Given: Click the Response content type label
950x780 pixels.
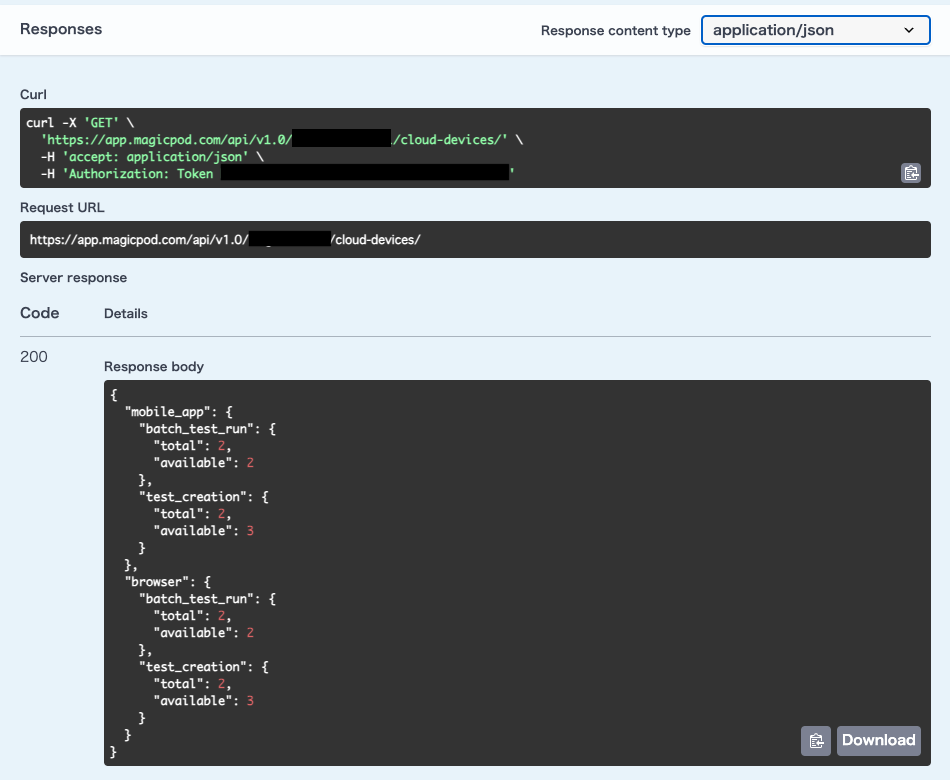Looking at the screenshot, I should pos(616,31).
